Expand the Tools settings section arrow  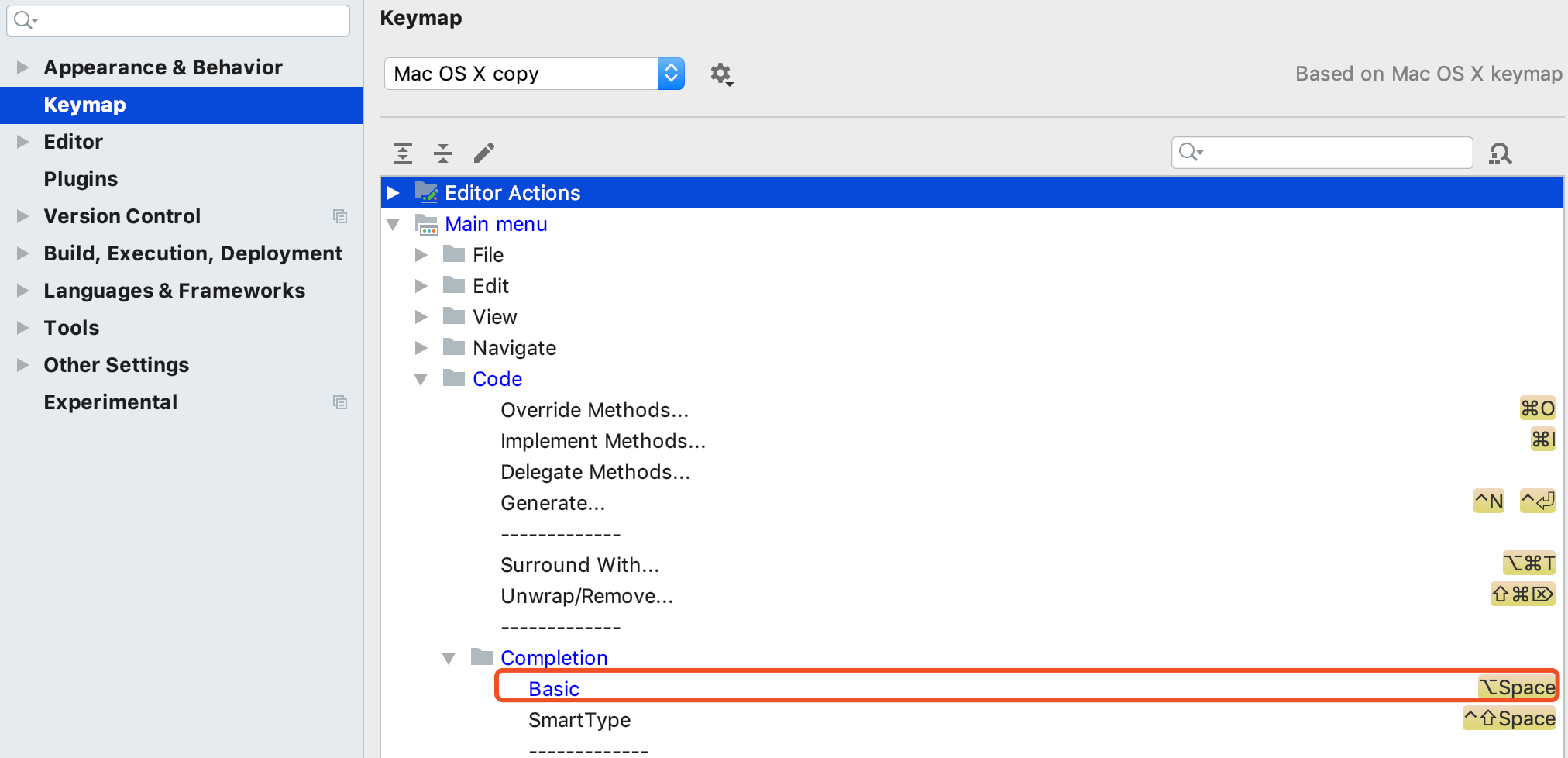tap(23, 328)
